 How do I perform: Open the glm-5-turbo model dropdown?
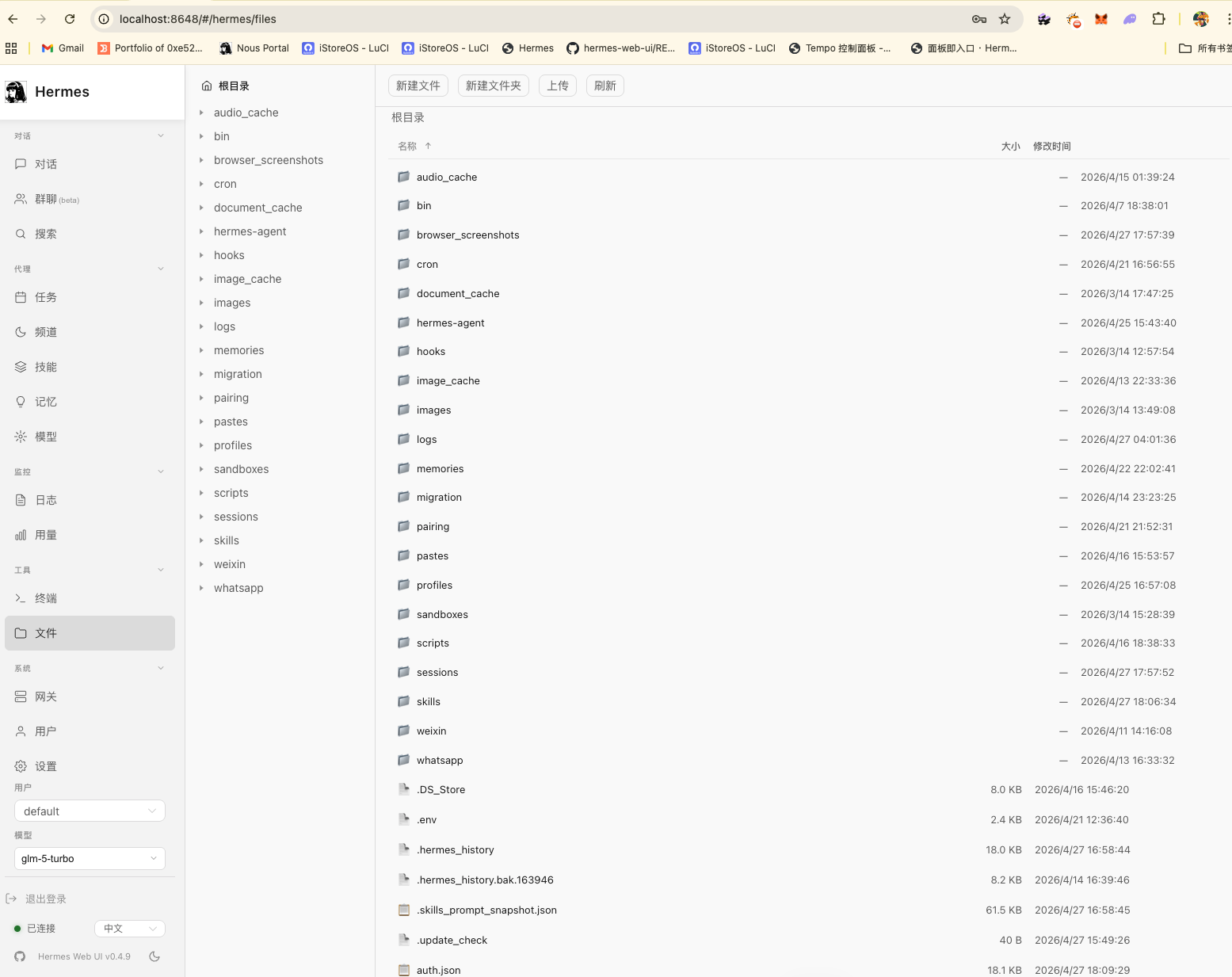[x=90, y=858]
